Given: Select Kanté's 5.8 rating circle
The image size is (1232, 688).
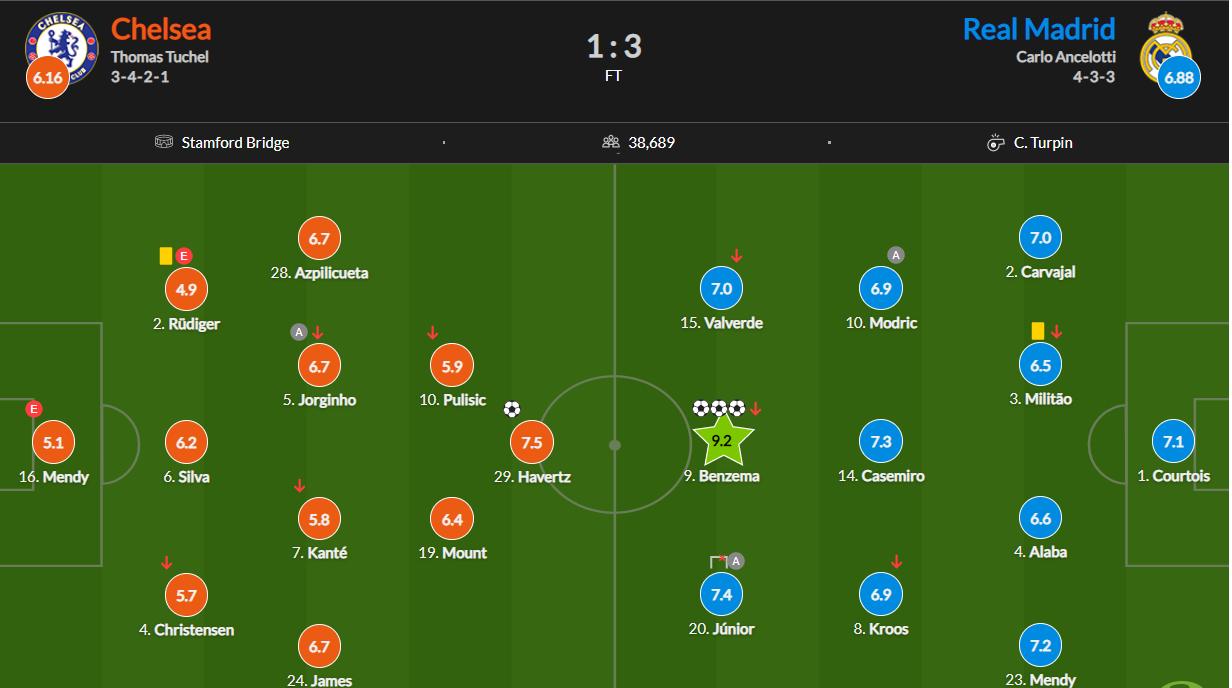Looking at the screenshot, I should 319,519.
